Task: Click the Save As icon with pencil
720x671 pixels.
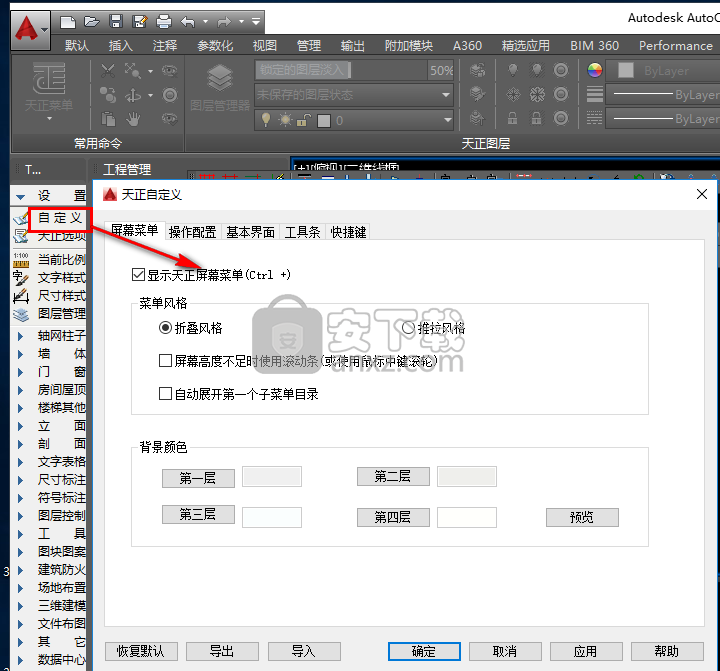Action: click(140, 22)
